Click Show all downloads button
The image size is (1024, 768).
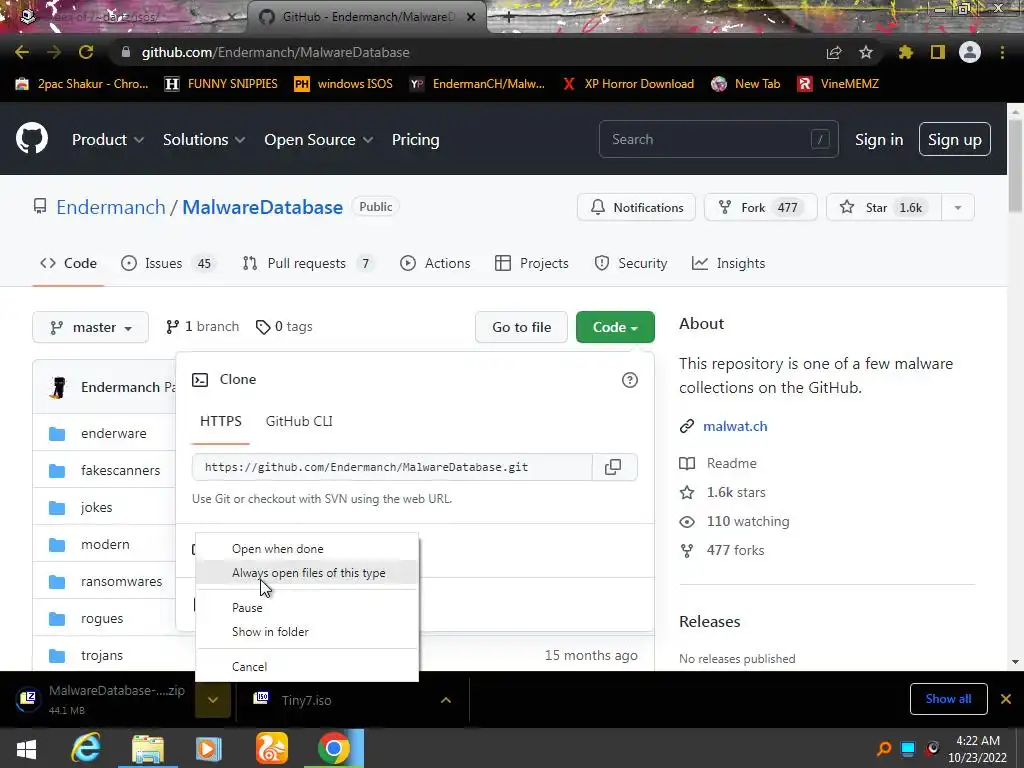coord(948,699)
